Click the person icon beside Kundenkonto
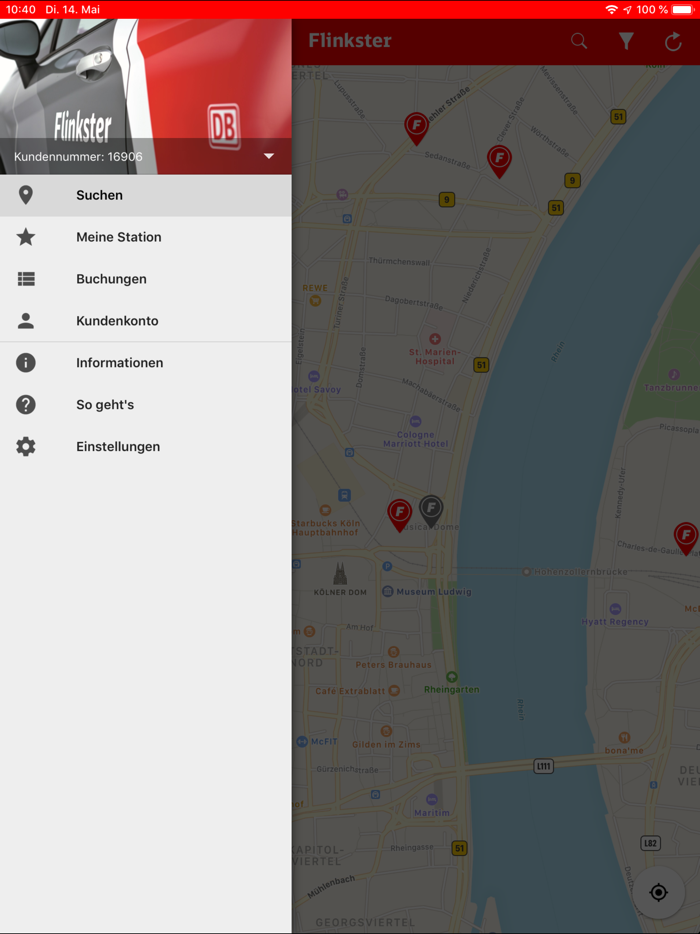This screenshot has height=934, width=700. click(x=26, y=320)
